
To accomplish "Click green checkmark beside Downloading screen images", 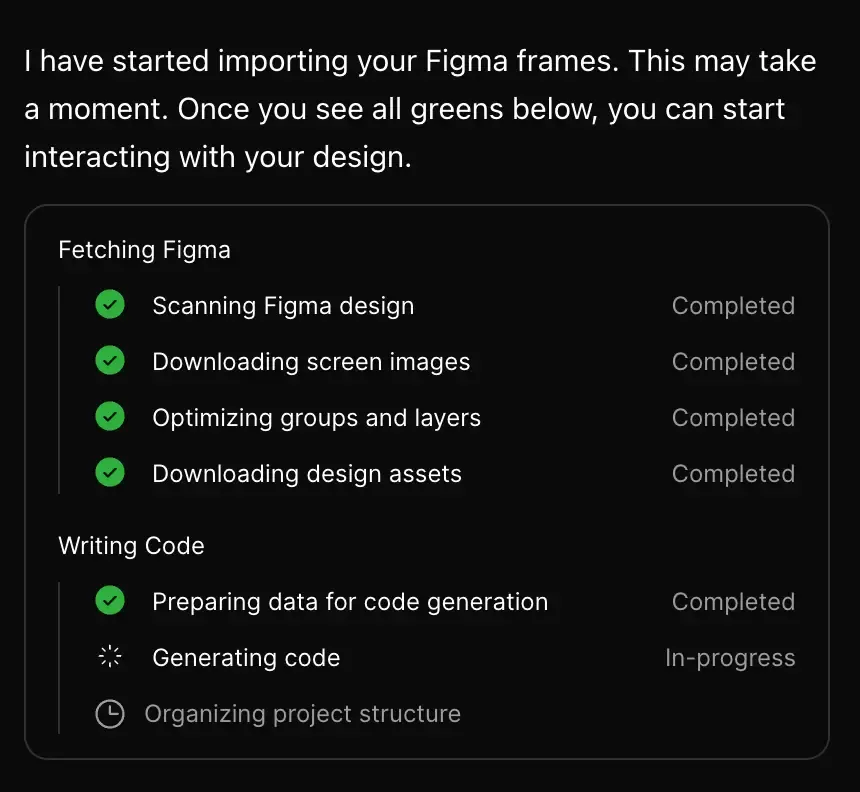I will click(110, 360).
